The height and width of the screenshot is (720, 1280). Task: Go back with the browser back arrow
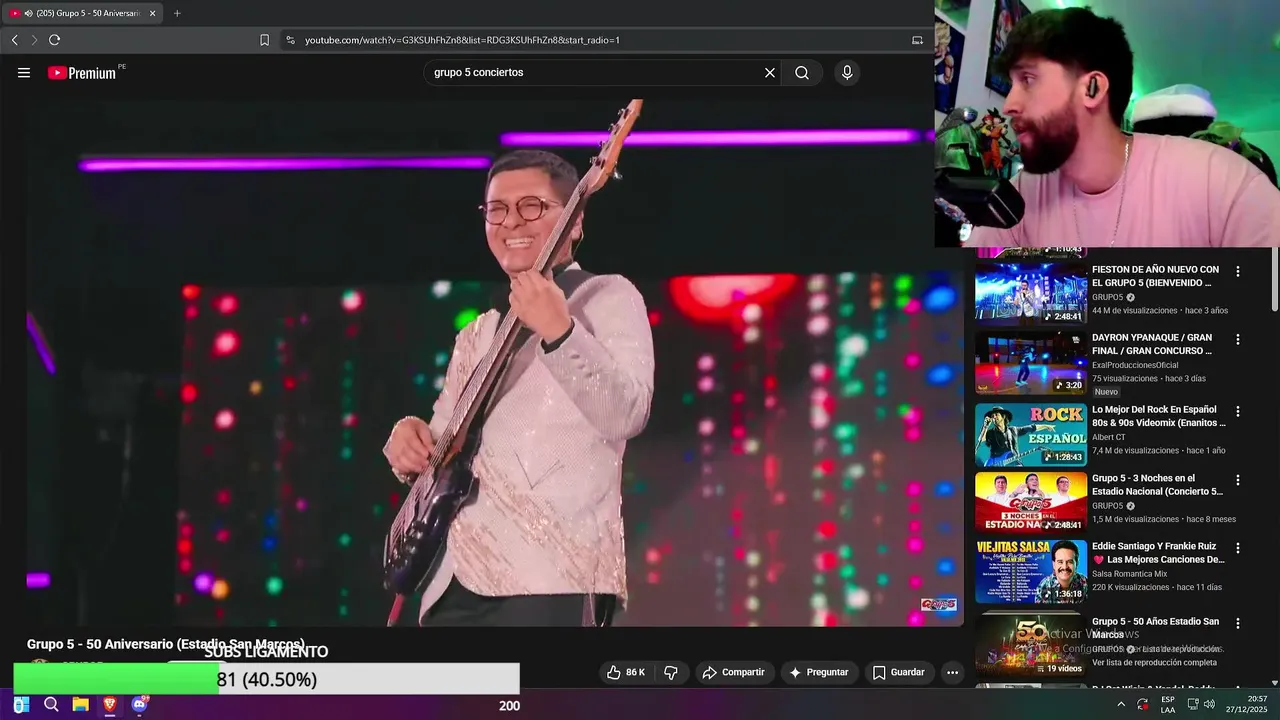[14, 40]
